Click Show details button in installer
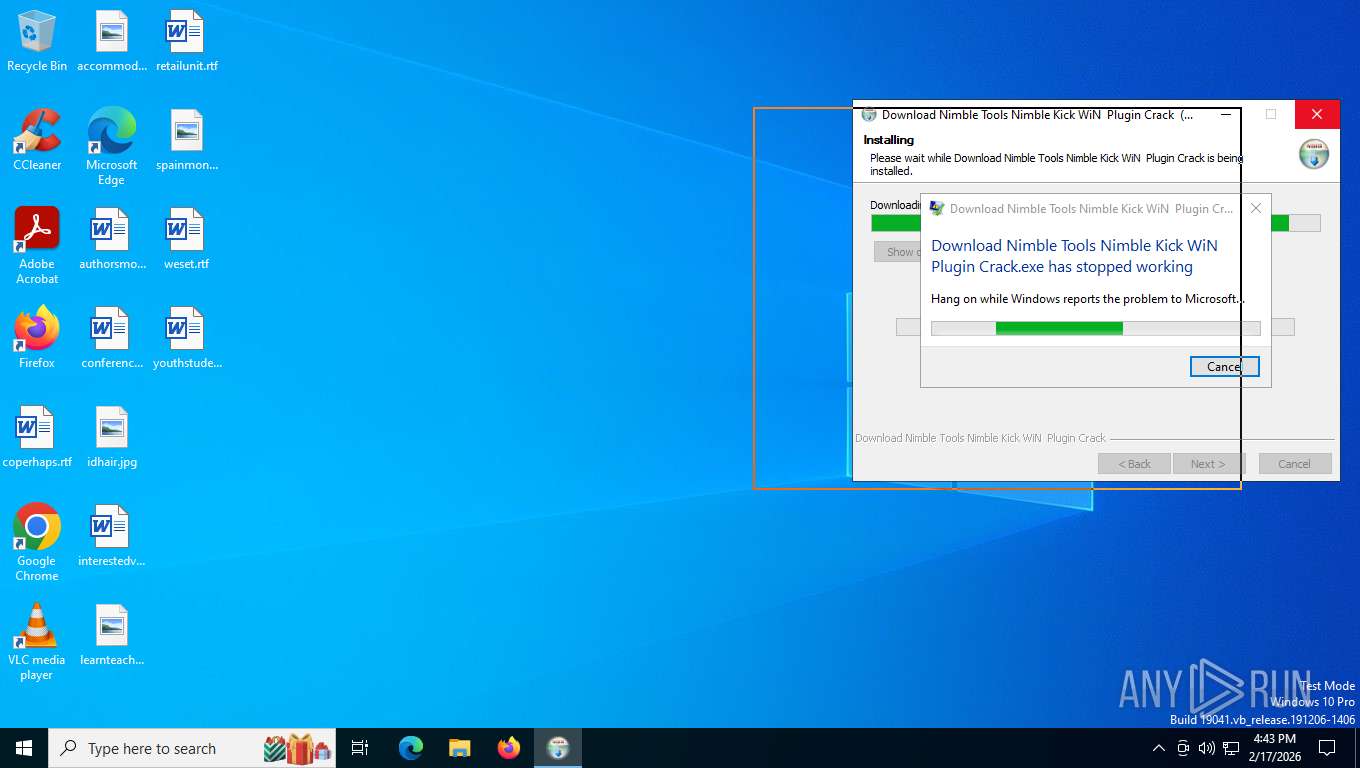This screenshot has height=768, width=1360. [x=898, y=252]
